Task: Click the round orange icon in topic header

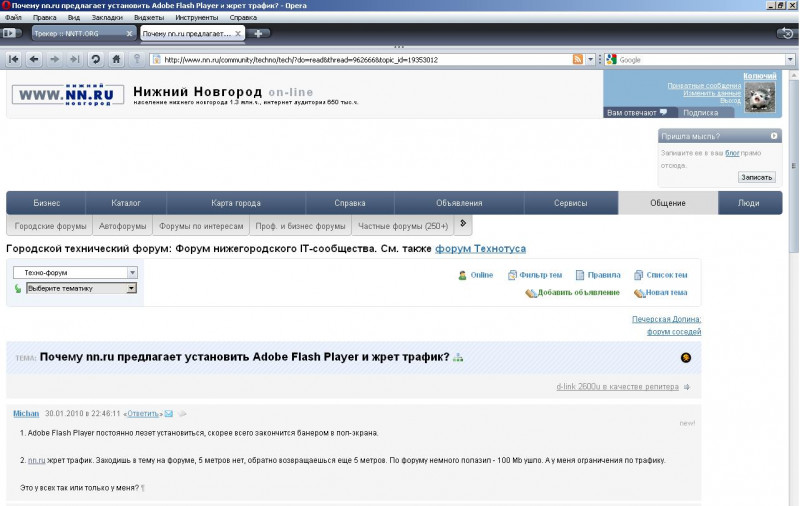Action: tap(686, 358)
